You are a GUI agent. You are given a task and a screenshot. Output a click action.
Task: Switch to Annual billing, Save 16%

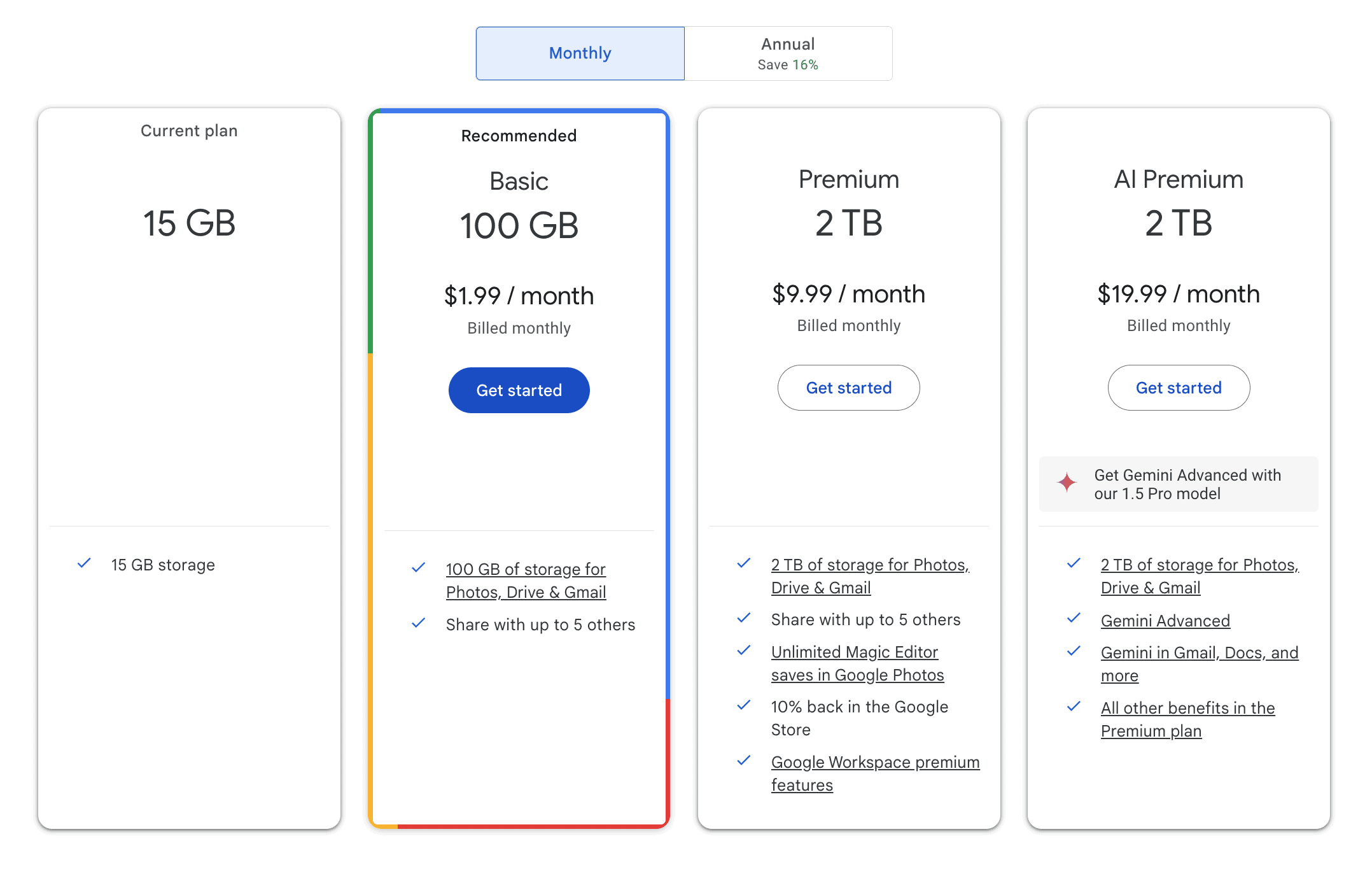pos(788,53)
